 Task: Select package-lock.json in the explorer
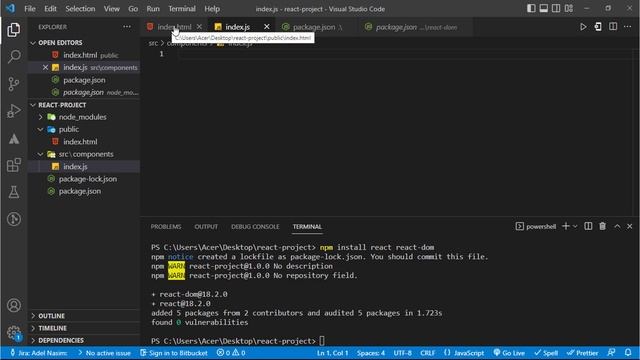pos(84,179)
